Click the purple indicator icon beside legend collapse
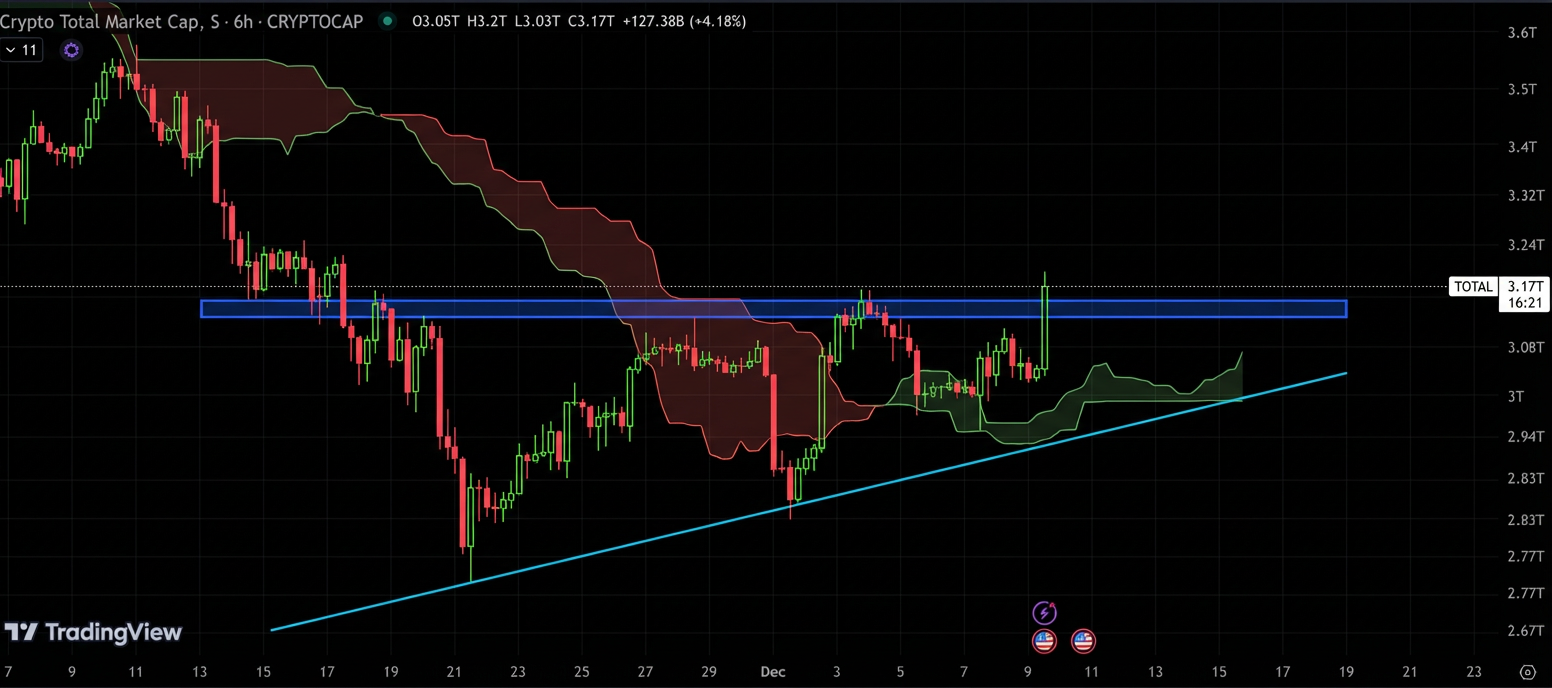Screen dimensions: 1552x688 [71, 50]
